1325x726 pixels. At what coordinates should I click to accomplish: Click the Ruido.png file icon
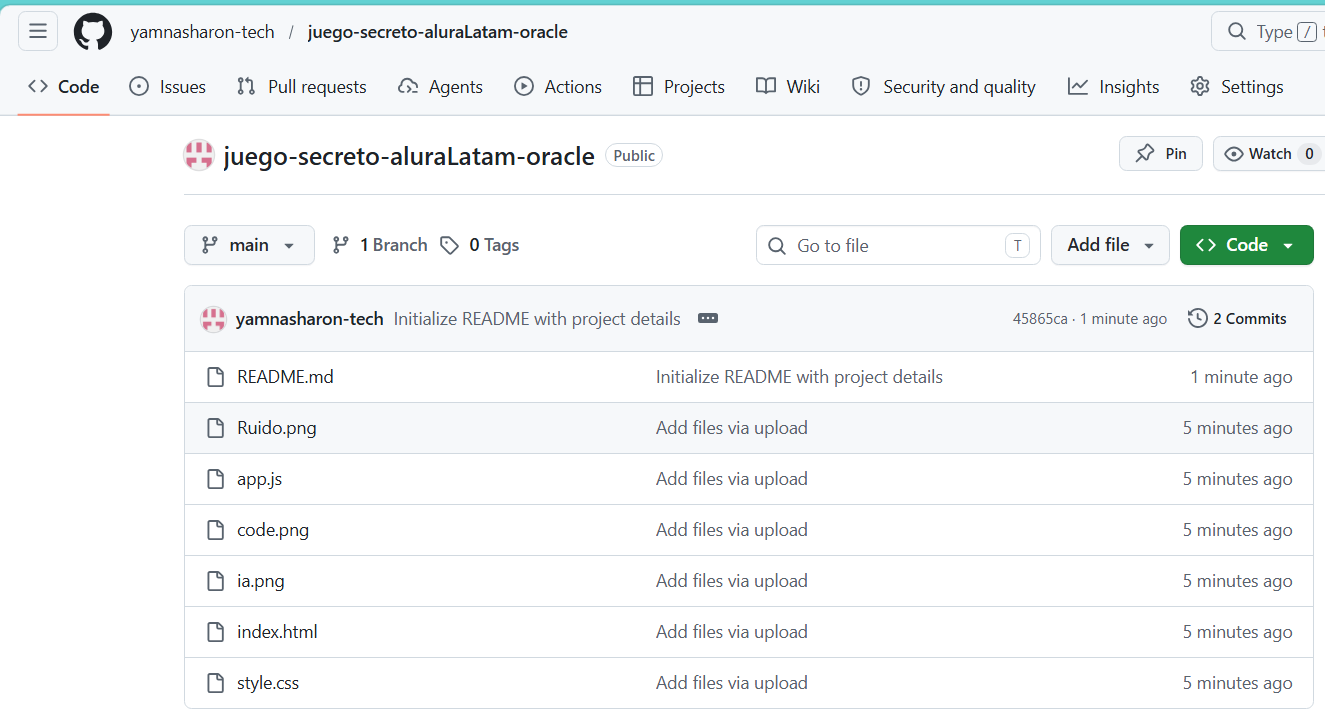pyautogui.click(x=215, y=428)
